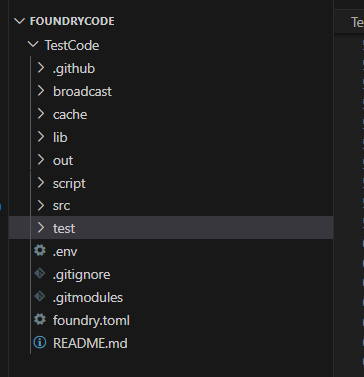Viewport: 364px width, 377px height.
Task: Open the README.md file
Action: point(90,343)
